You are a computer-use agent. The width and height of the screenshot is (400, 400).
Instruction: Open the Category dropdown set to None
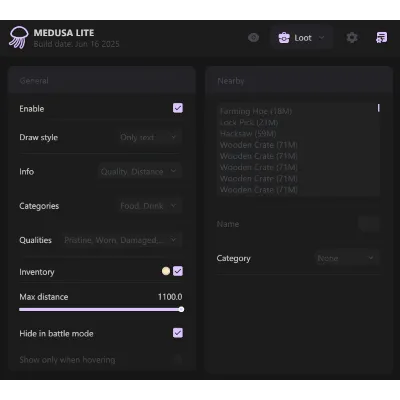346,258
